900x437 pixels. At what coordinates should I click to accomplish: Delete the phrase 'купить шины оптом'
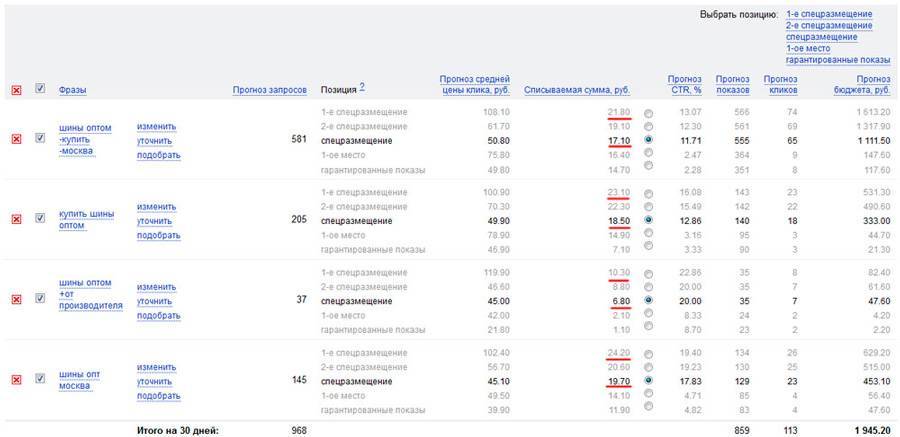16,219
